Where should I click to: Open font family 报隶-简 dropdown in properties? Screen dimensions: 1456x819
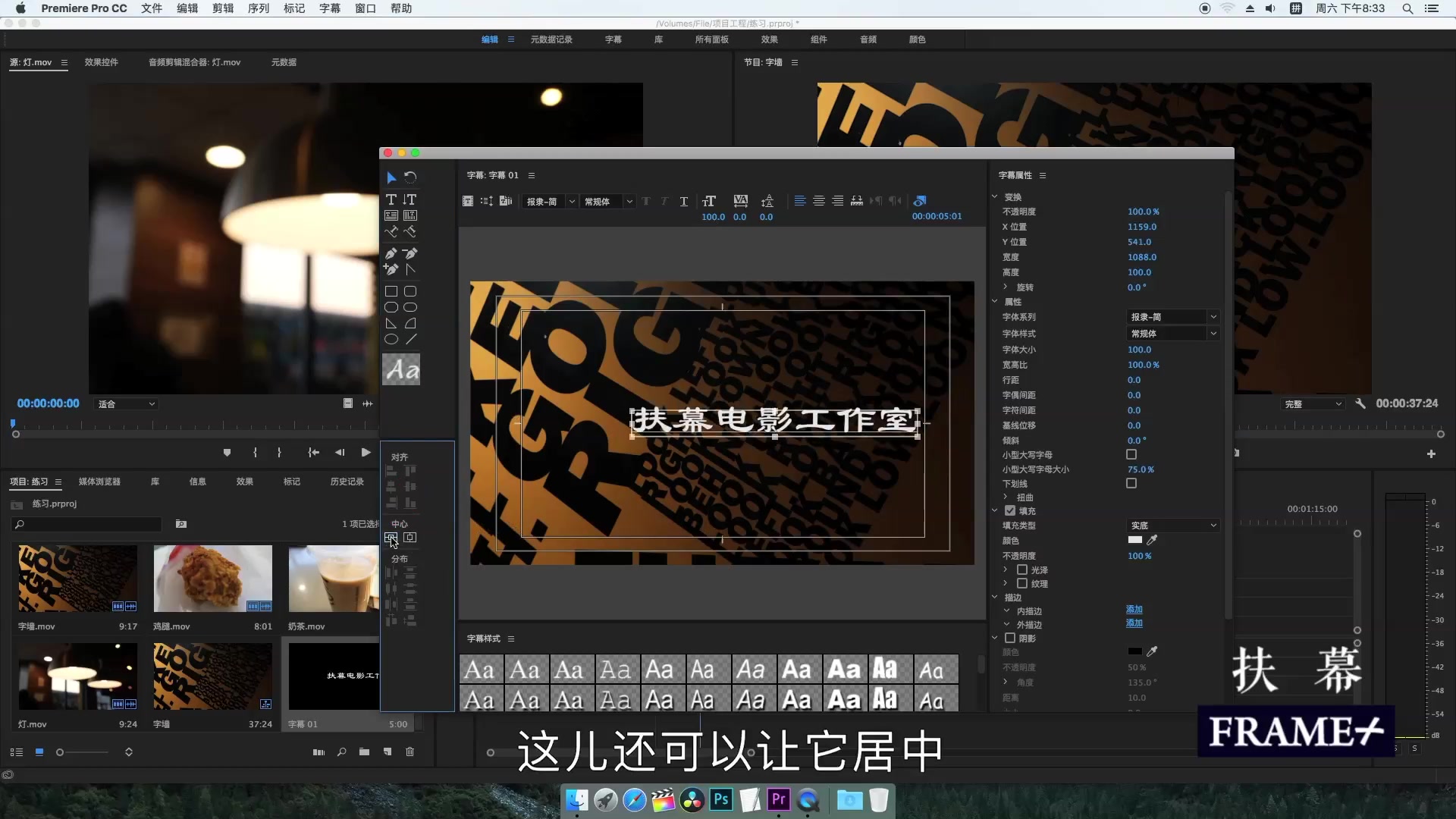(1172, 317)
